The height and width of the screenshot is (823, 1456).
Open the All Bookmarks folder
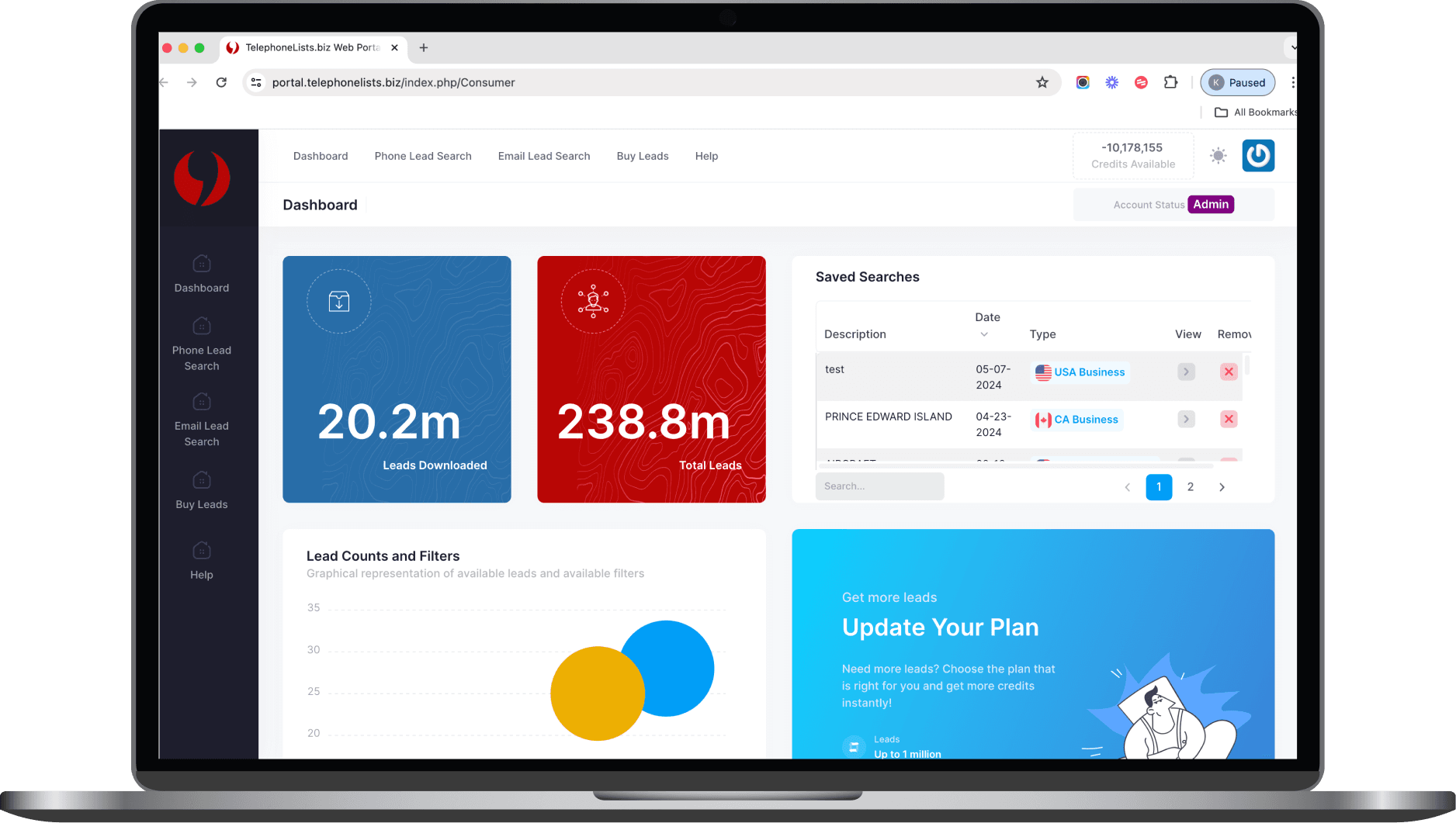pyautogui.click(x=1255, y=112)
